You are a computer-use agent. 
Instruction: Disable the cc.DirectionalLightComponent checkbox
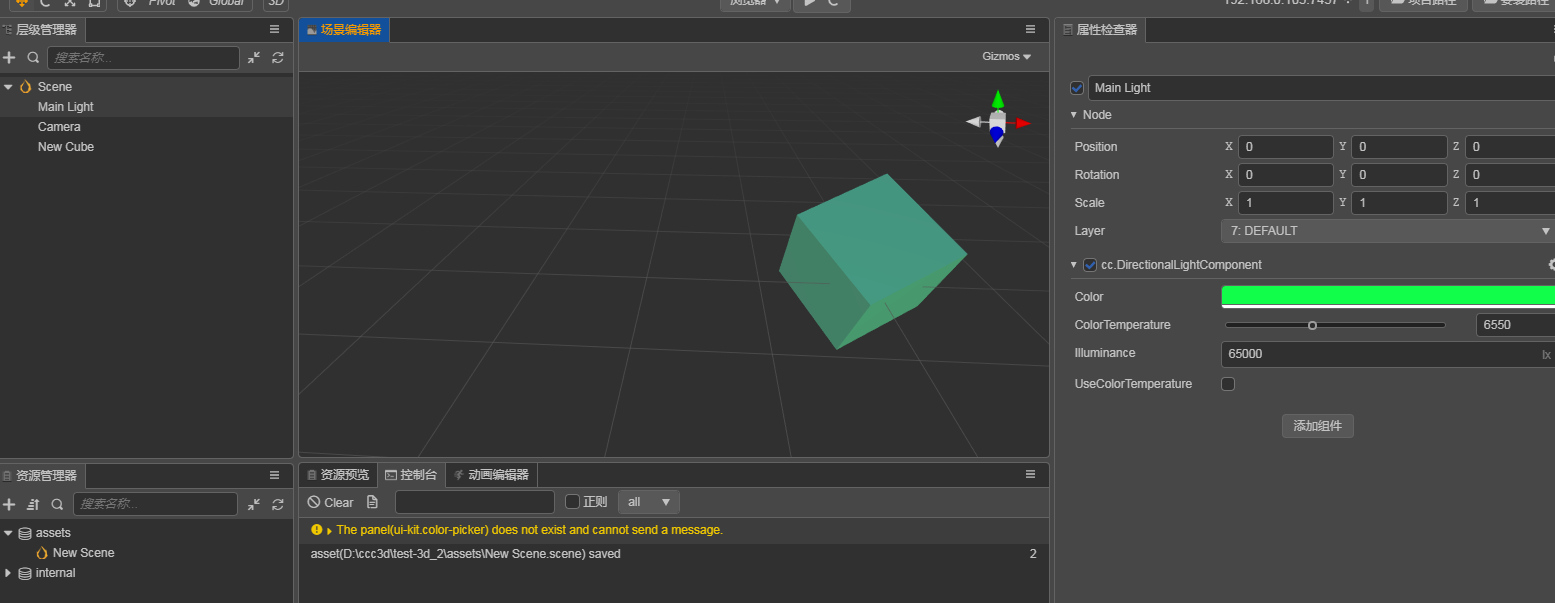(1090, 265)
